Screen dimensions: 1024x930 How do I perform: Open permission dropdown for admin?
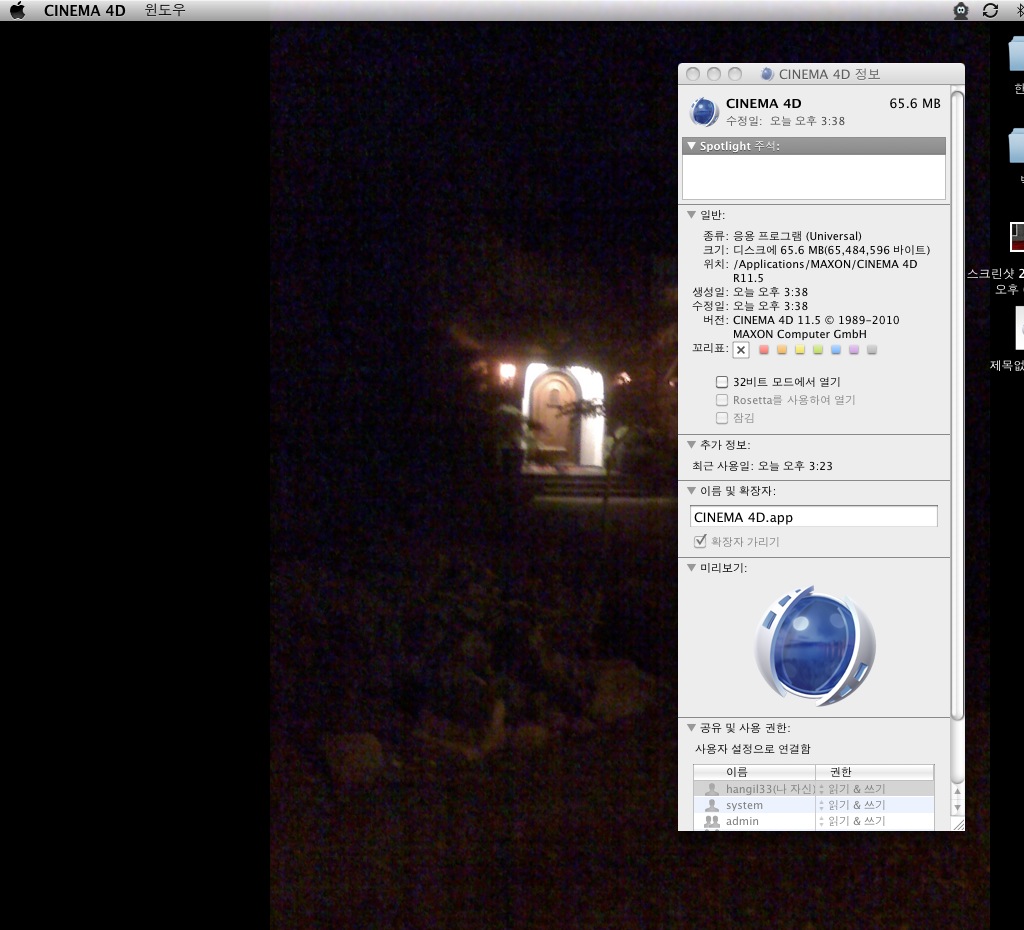coord(822,821)
